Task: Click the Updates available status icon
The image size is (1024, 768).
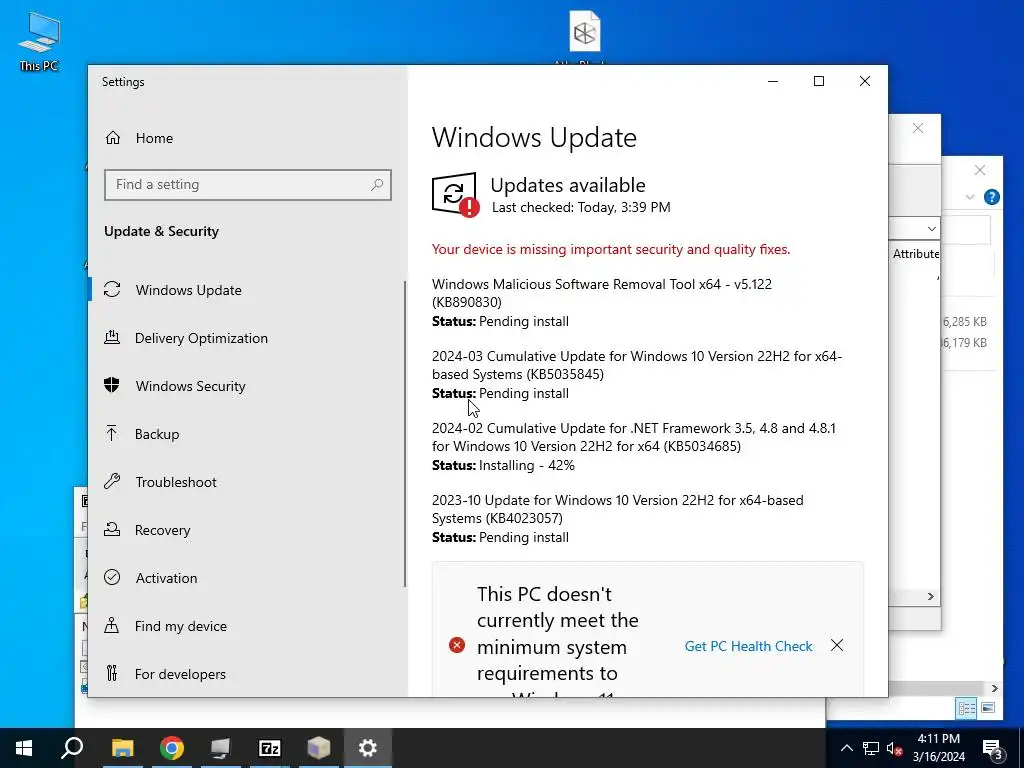Action: (x=455, y=195)
